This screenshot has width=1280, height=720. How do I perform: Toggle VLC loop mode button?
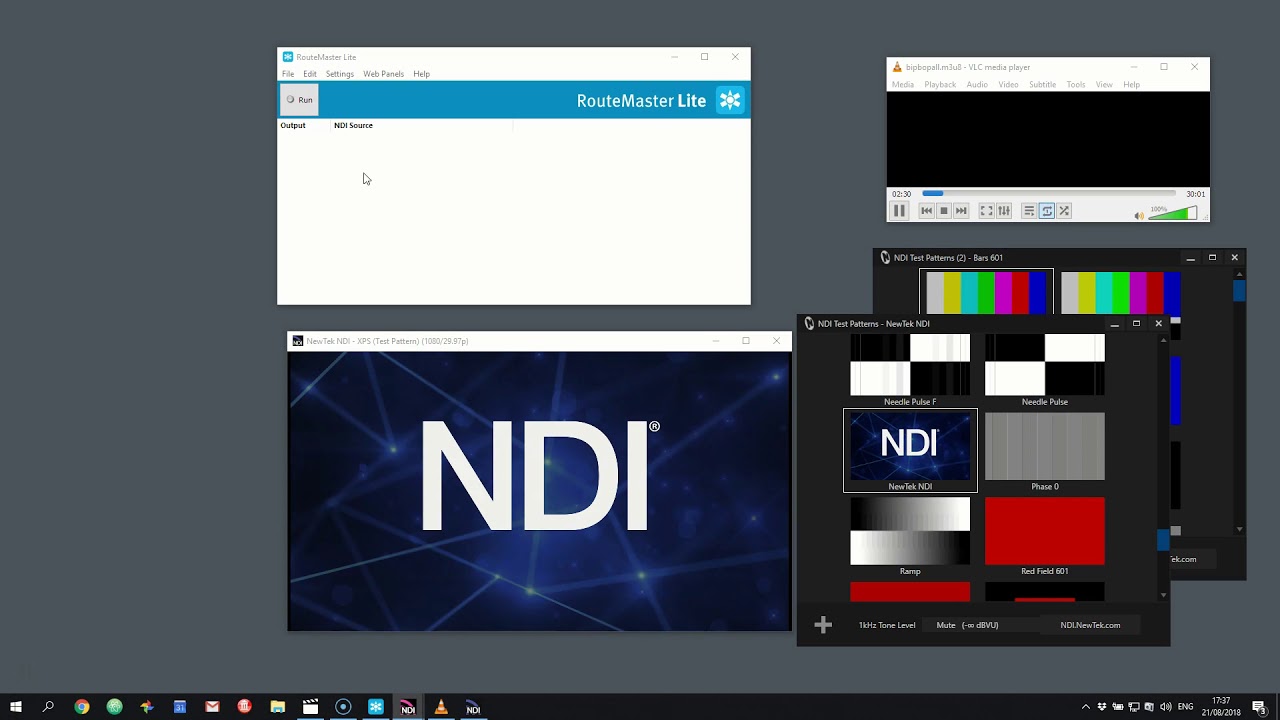pyautogui.click(x=1046, y=211)
